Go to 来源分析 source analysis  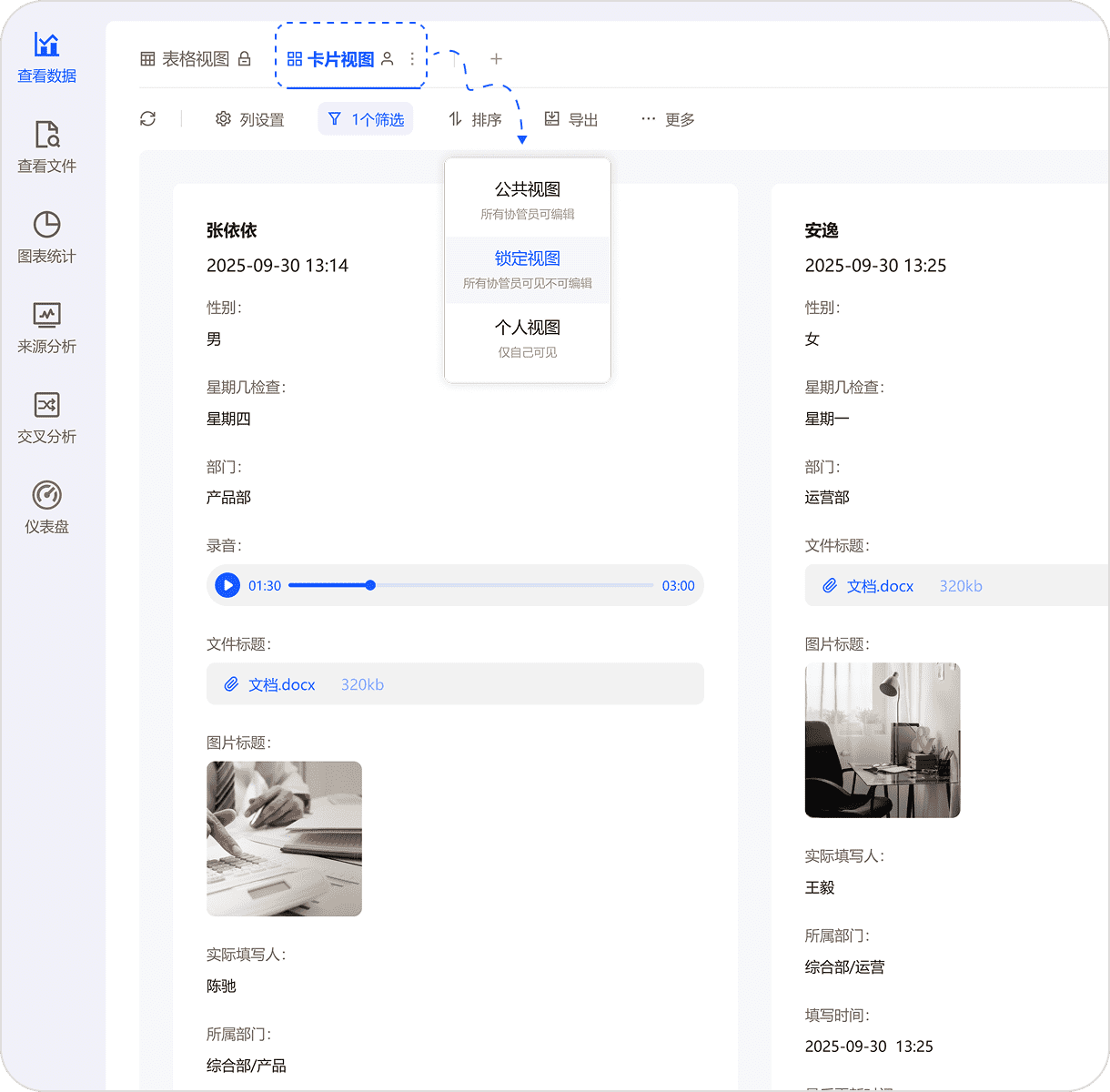(46, 327)
